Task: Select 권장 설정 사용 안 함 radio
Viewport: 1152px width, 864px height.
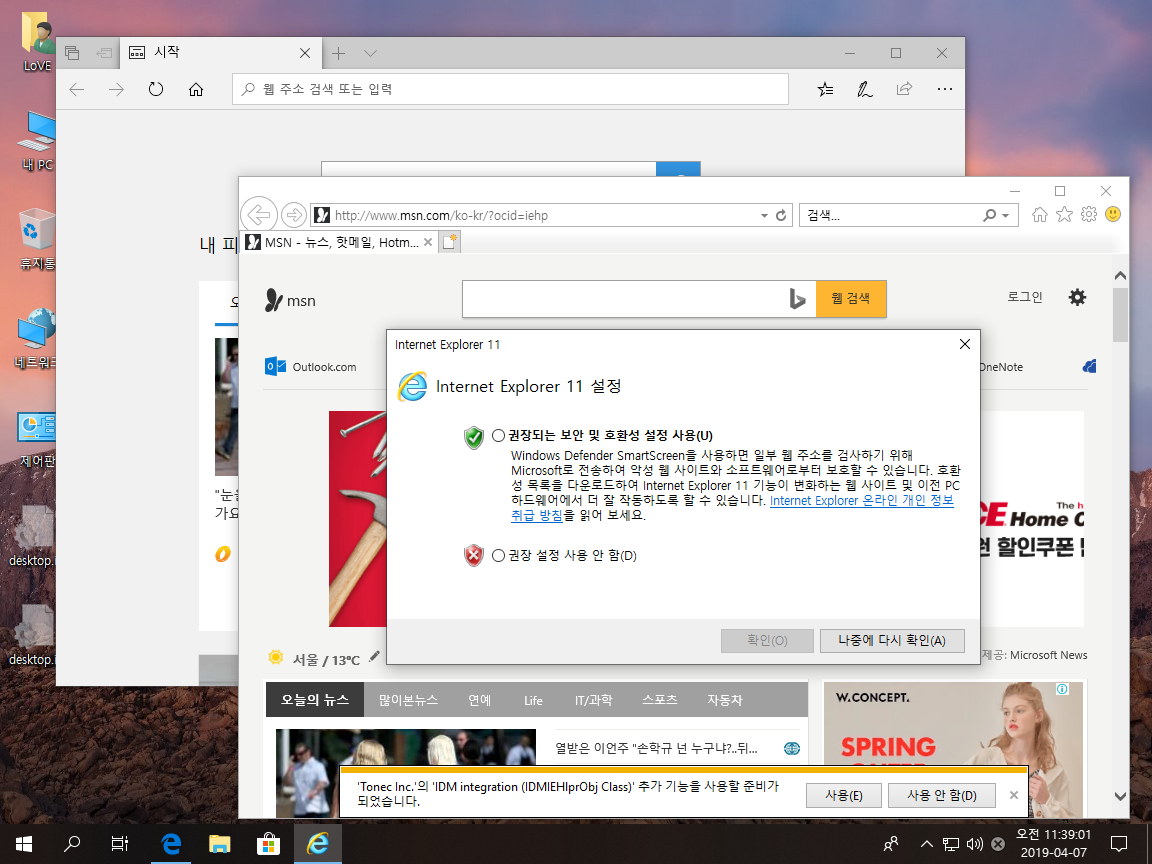Action: coord(498,555)
